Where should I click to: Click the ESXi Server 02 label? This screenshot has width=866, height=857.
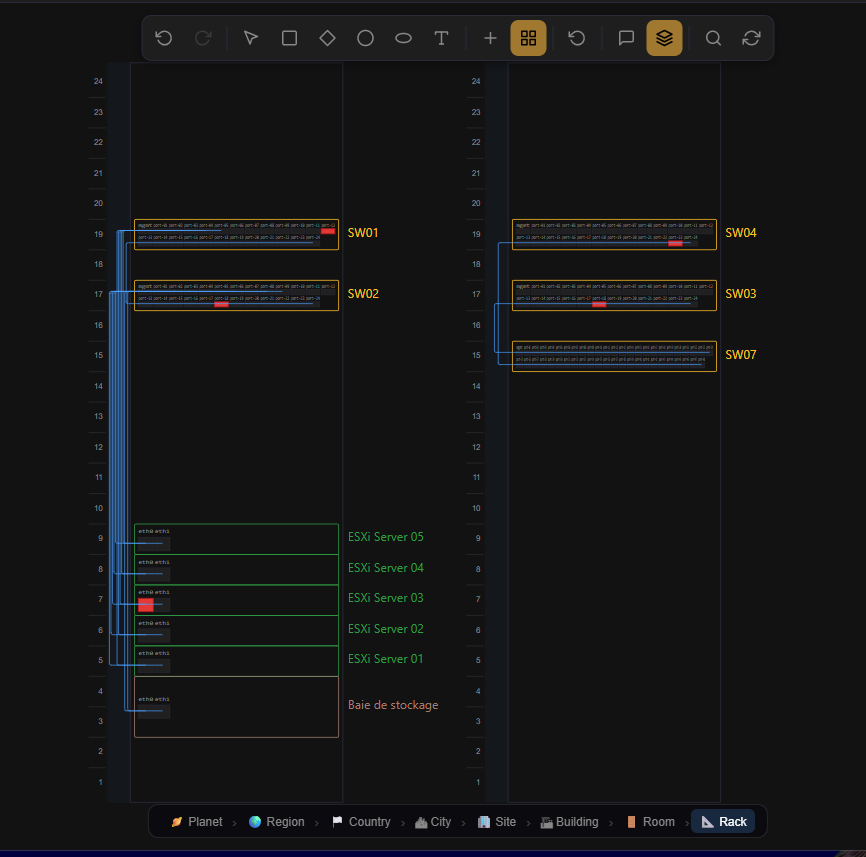(386, 628)
